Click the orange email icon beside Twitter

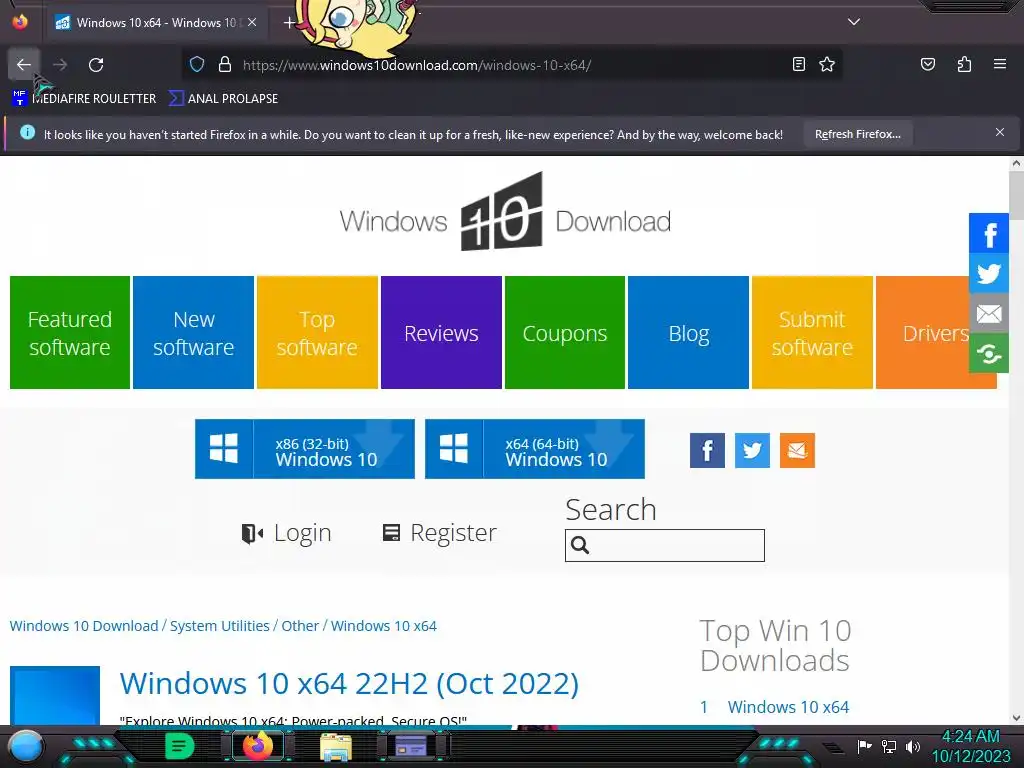pyautogui.click(x=797, y=450)
